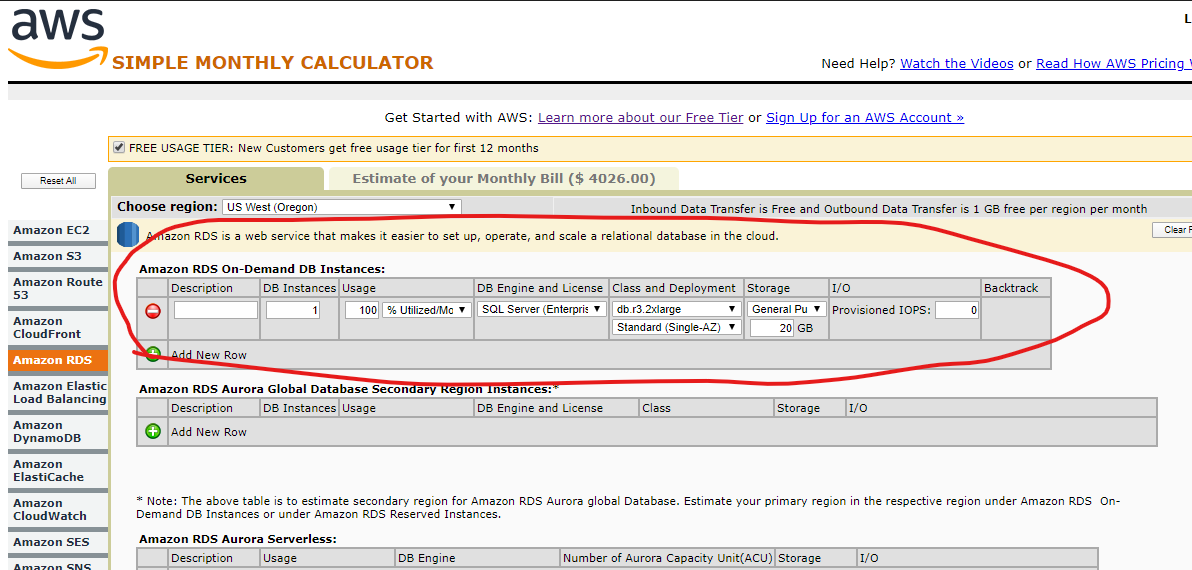This screenshot has height=570, width=1192.
Task: Select Amazon Route 53 in the sidebar
Action: pyautogui.click(x=57, y=288)
